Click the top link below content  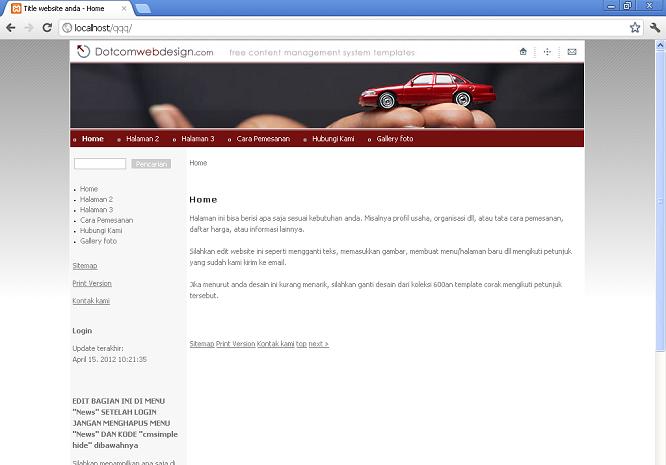coord(301,344)
